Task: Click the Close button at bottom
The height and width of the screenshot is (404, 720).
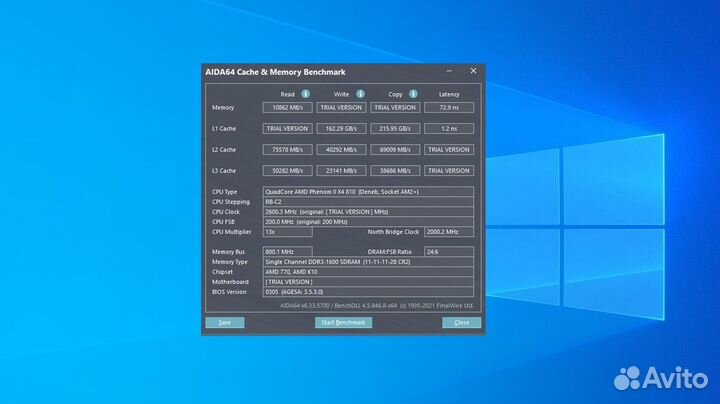Action: [x=461, y=322]
